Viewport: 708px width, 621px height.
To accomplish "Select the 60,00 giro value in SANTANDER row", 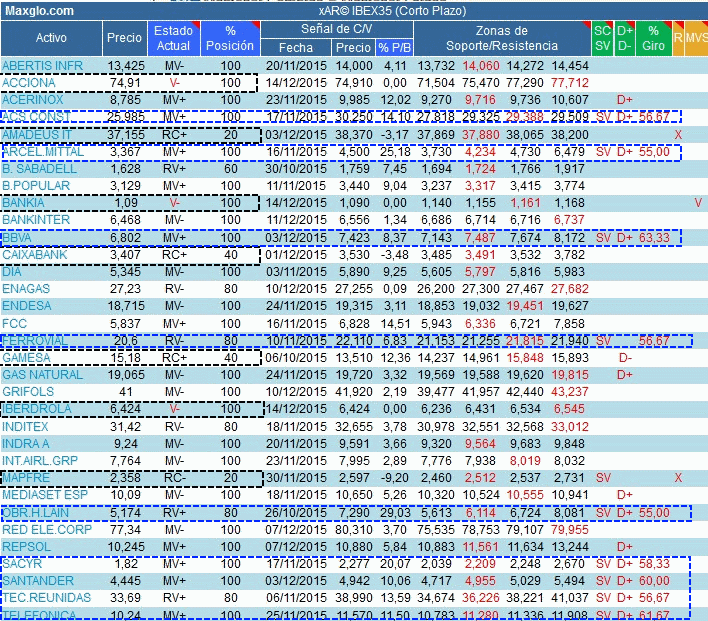I will click(654, 581).
